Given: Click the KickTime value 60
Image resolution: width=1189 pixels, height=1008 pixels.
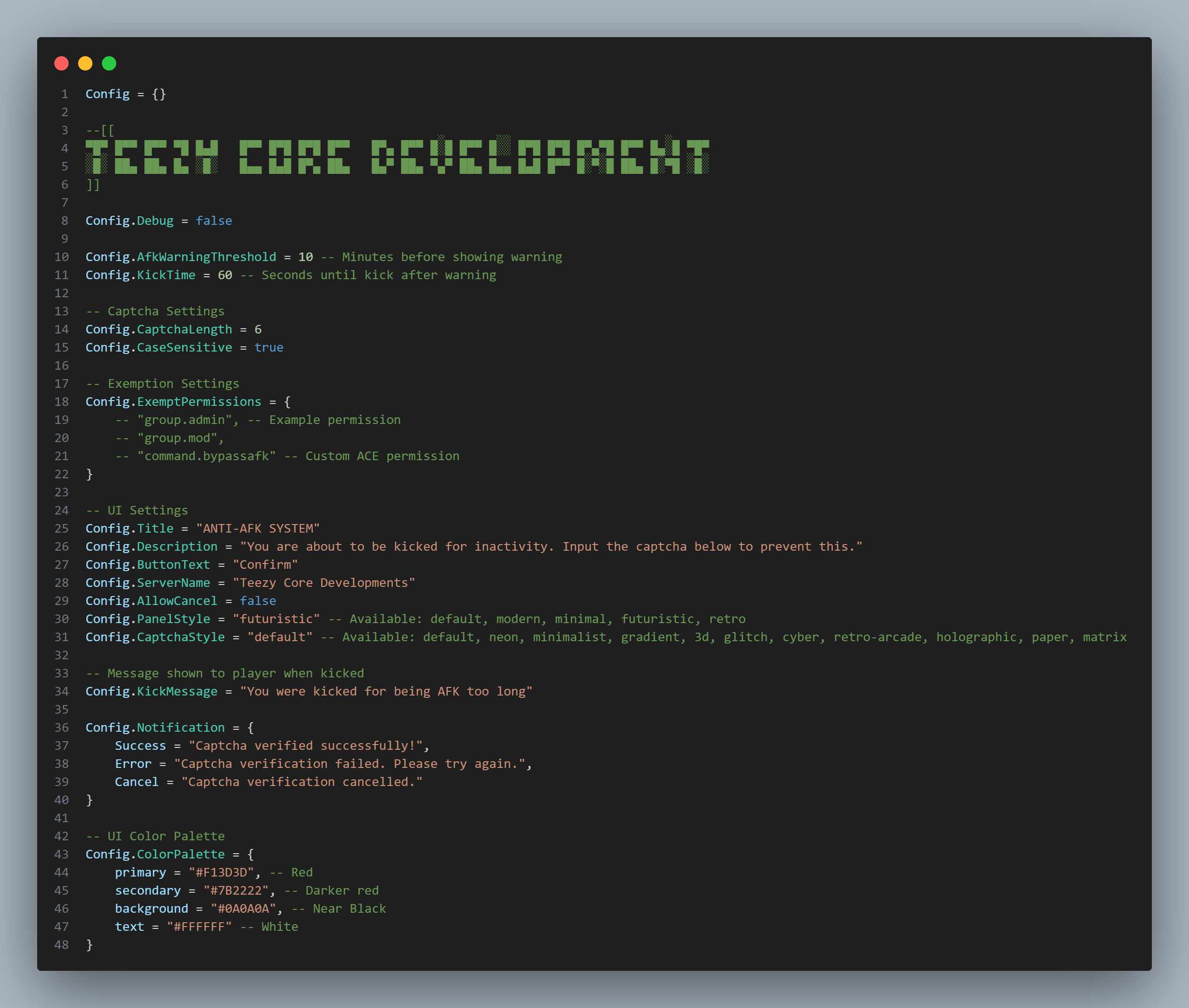Looking at the screenshot, I should (225, 275).
